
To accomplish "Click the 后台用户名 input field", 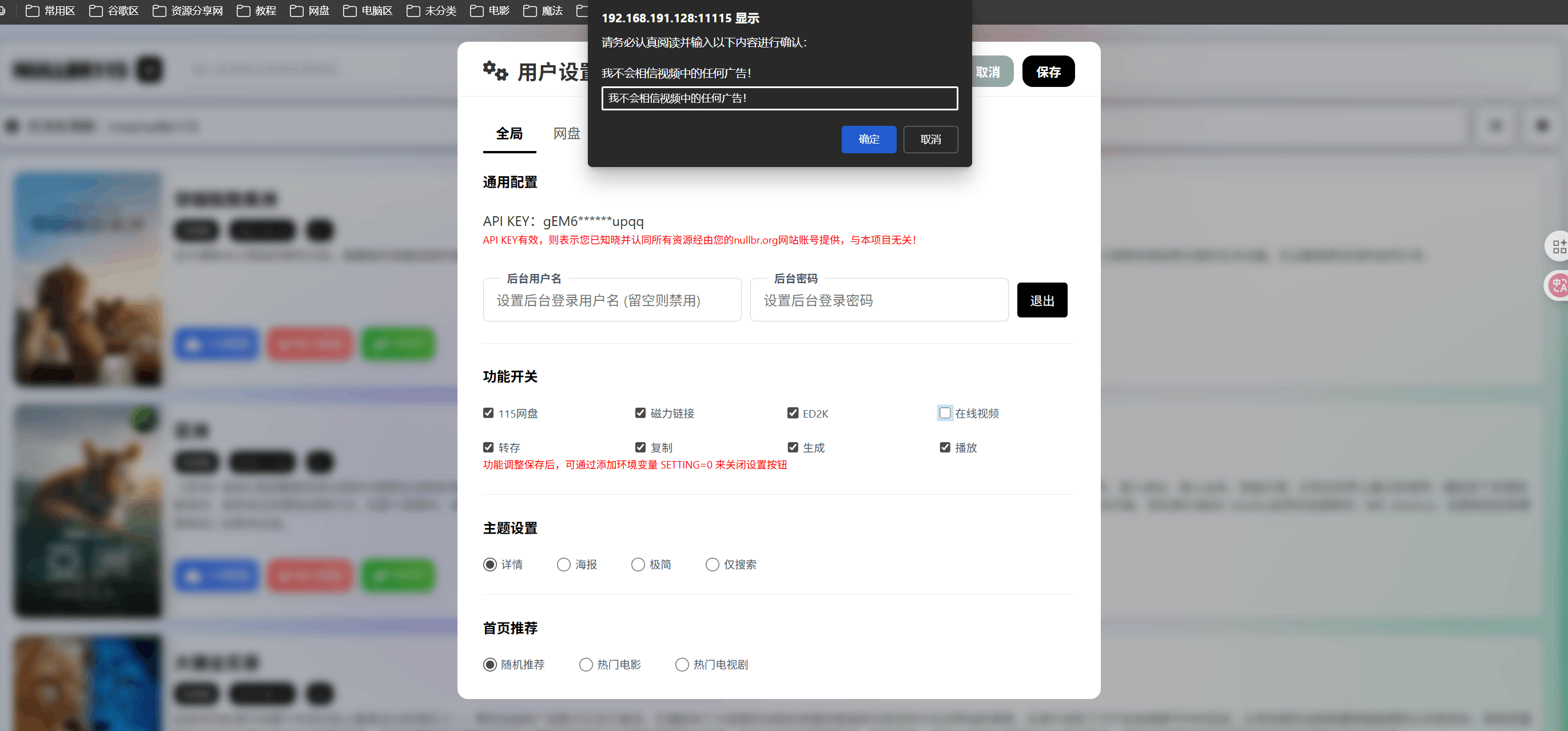I will [612, 301].
